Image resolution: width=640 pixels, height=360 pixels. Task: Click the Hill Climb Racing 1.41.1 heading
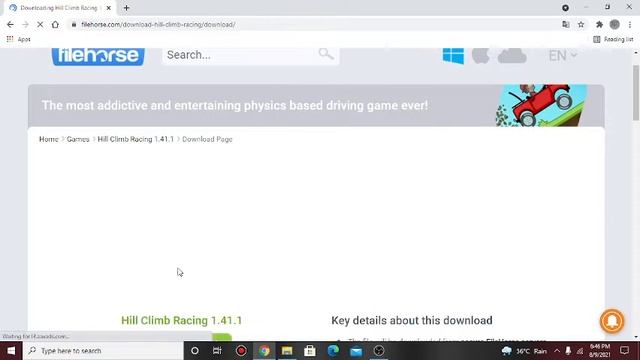pyautogui.click(x=182, y=320)
